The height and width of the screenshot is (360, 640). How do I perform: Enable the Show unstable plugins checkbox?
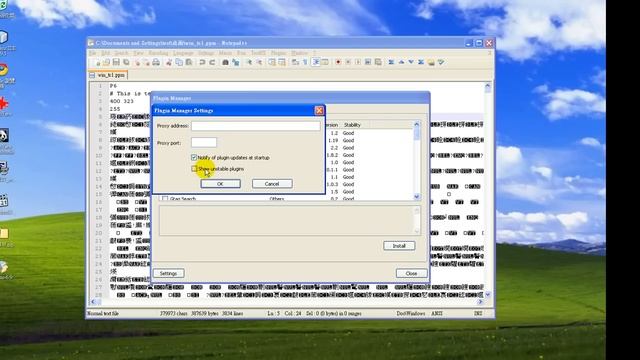click(x=194, y=169)
